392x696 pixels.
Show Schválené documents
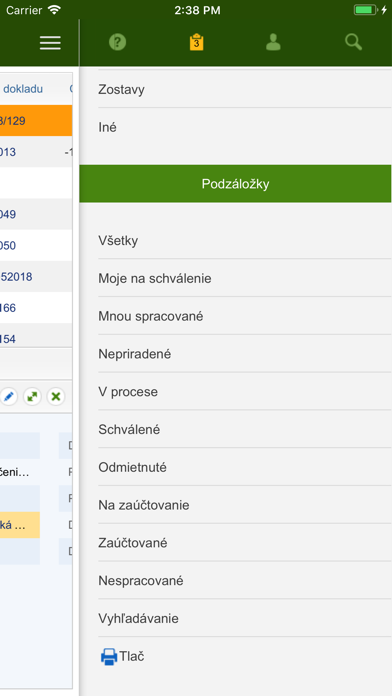(x=244, y=429)
